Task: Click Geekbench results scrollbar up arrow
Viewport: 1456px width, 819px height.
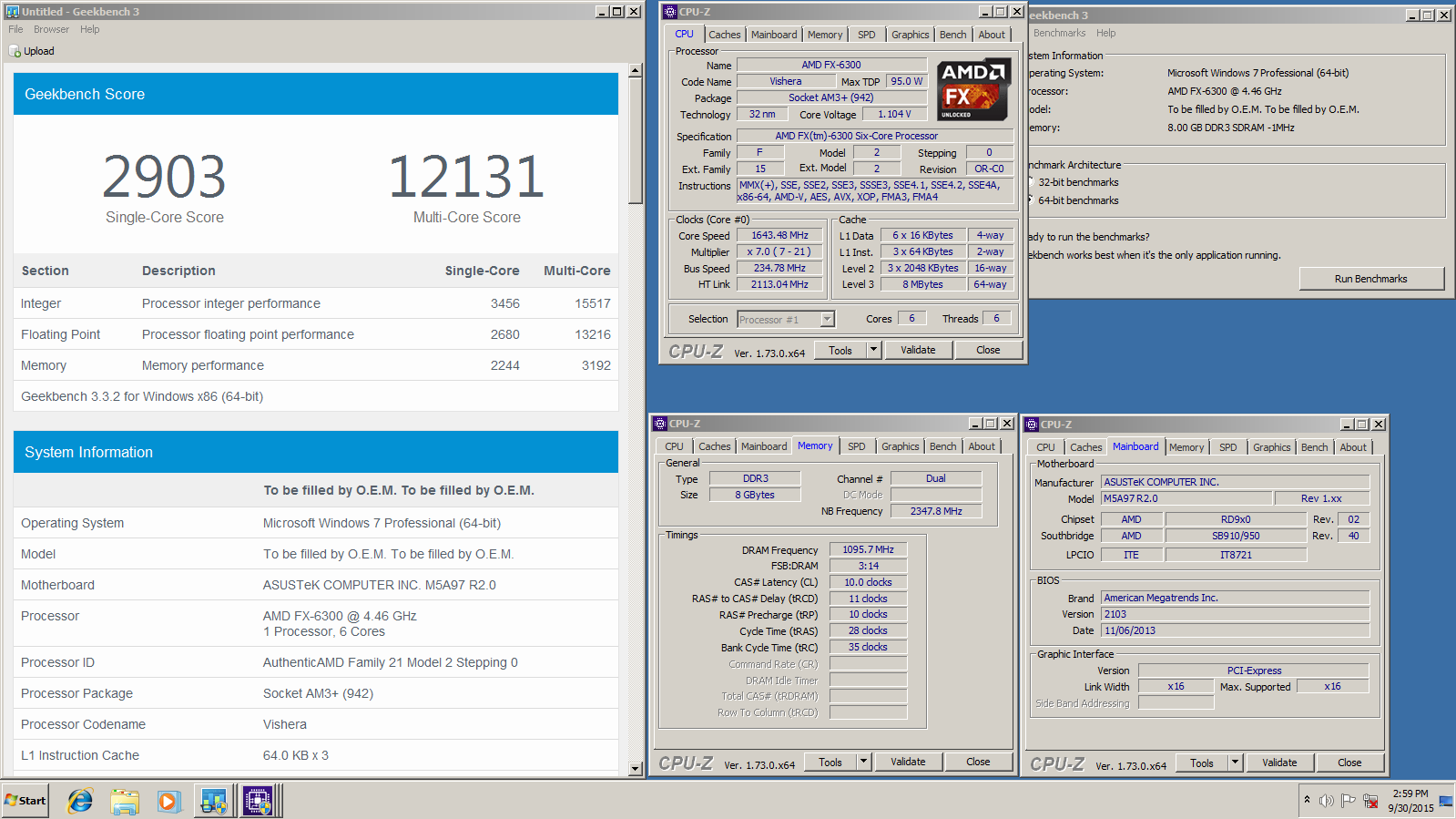Action: click(636, 70)
